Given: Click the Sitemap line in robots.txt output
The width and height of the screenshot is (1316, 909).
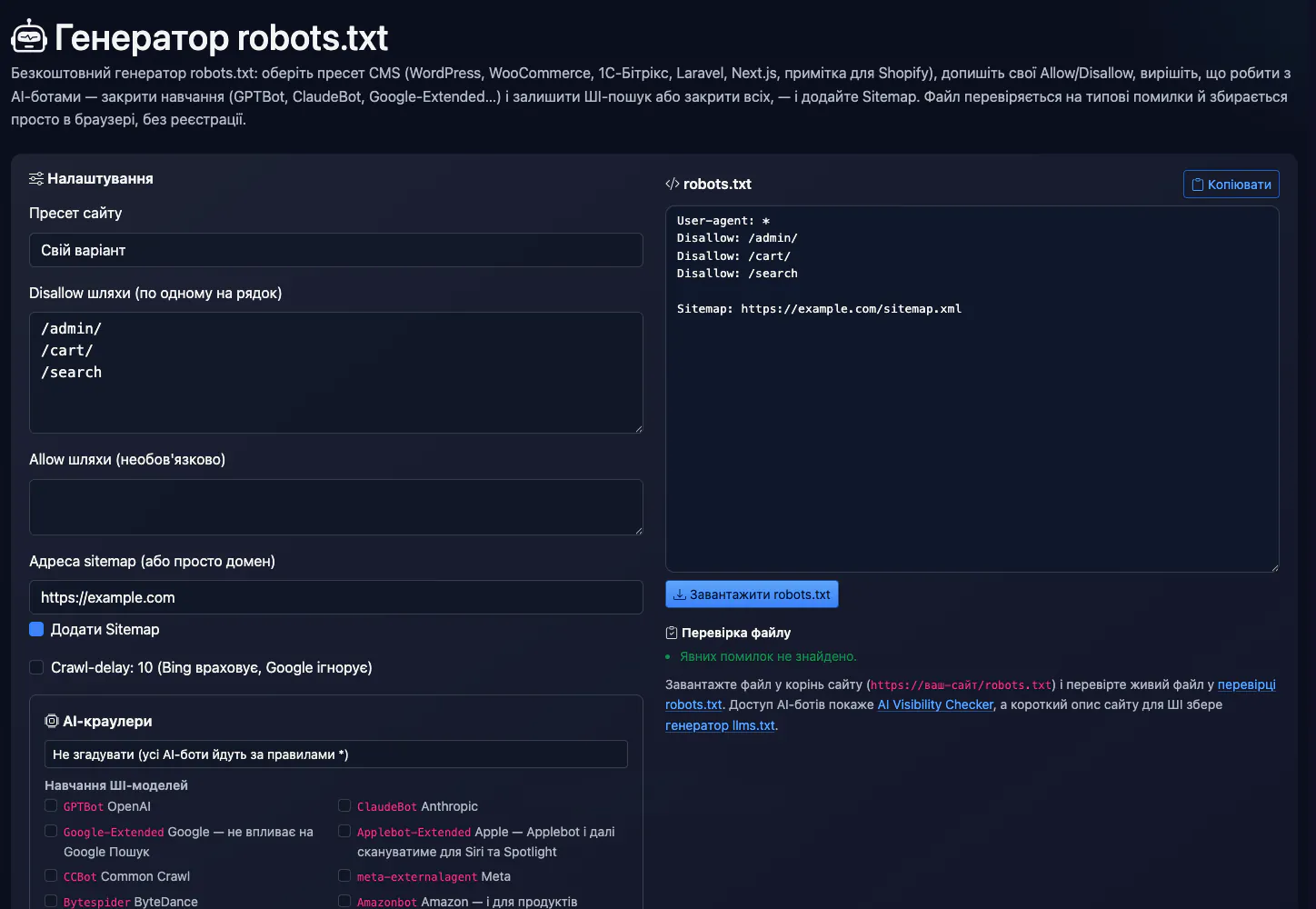Looking at the screenshot, I should 819,309.
